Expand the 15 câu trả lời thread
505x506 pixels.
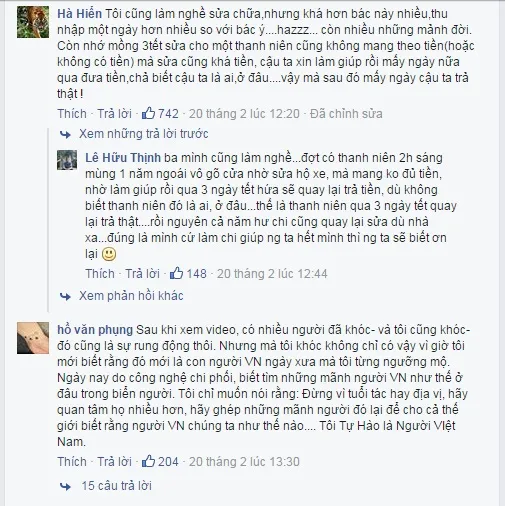coord(117,486)
